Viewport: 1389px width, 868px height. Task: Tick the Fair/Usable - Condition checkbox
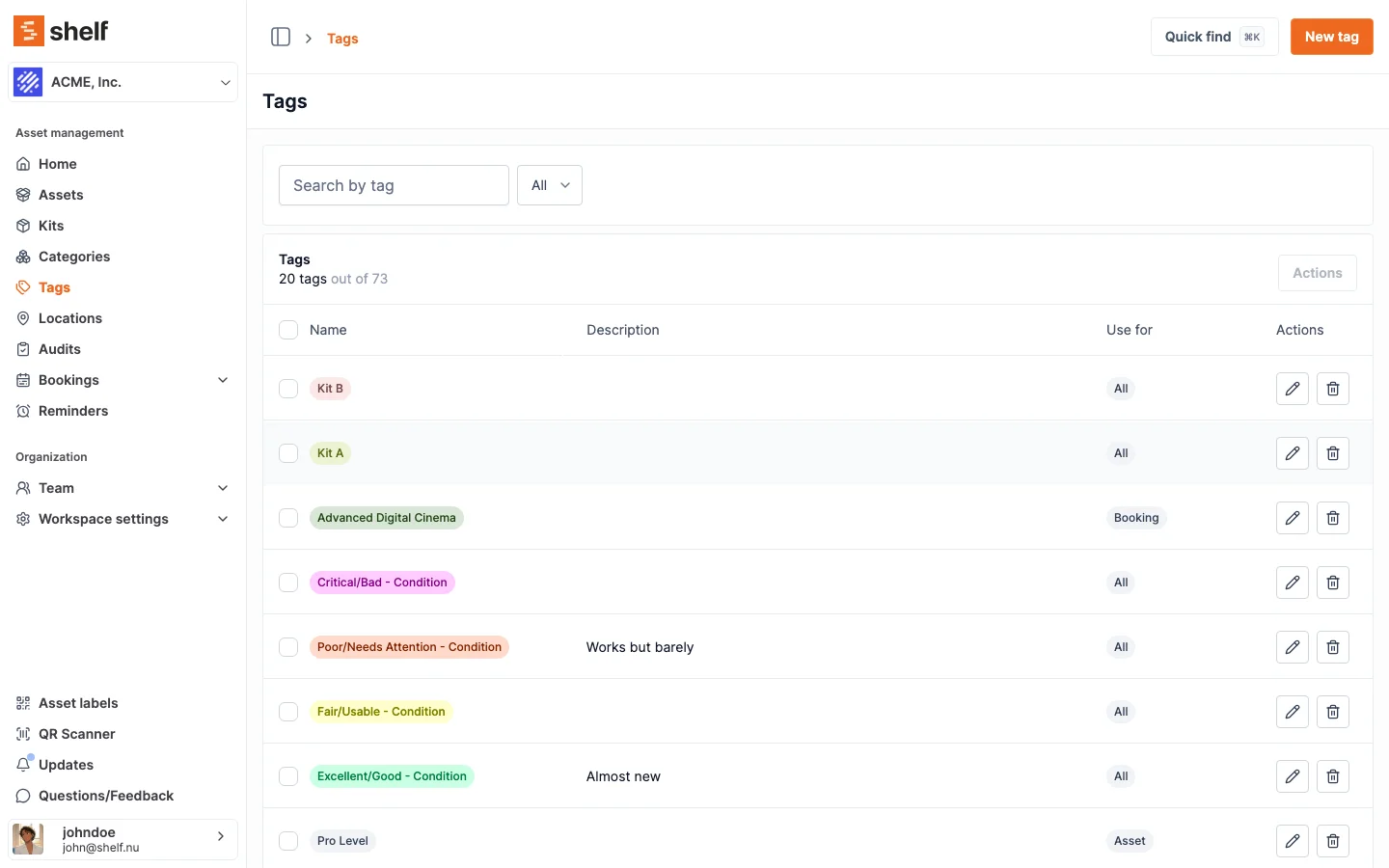[288, 712]
